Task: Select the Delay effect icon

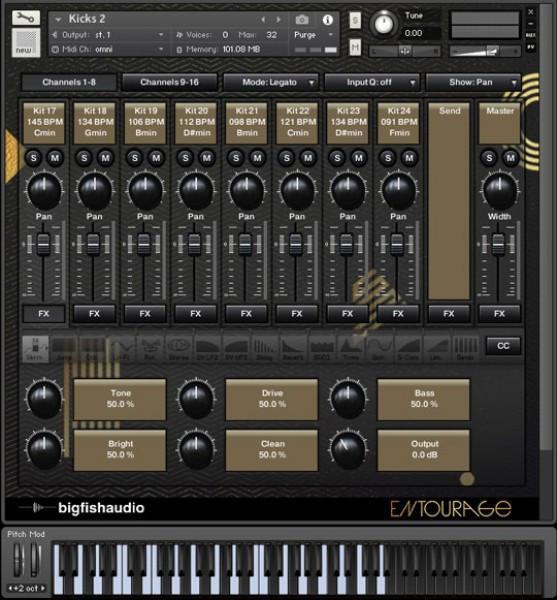Action: pyautogui.click(x=264, y=348)
